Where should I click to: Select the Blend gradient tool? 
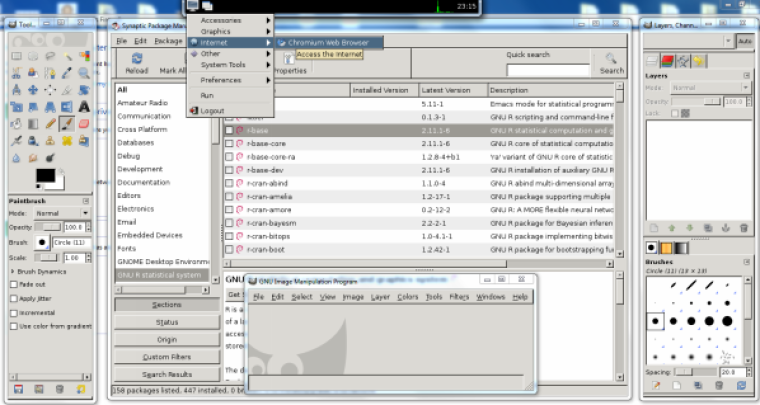click(33, 124)
